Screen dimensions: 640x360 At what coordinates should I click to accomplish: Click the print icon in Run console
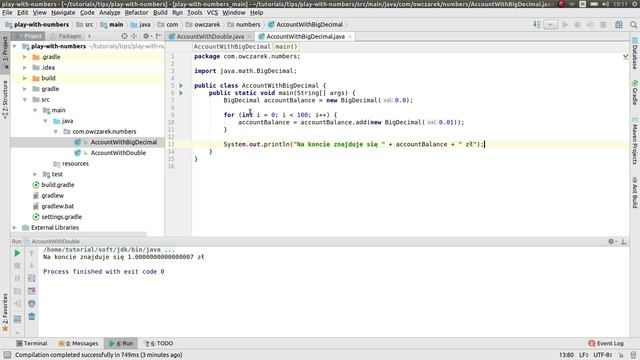(x=31, y=304)
